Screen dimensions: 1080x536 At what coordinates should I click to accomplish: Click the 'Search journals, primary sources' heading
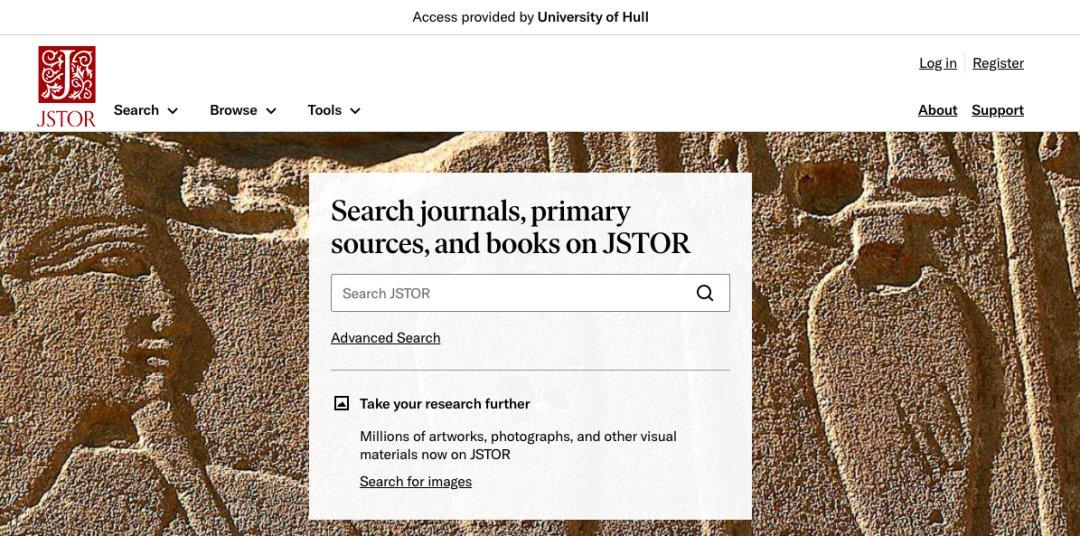[510, 227]
